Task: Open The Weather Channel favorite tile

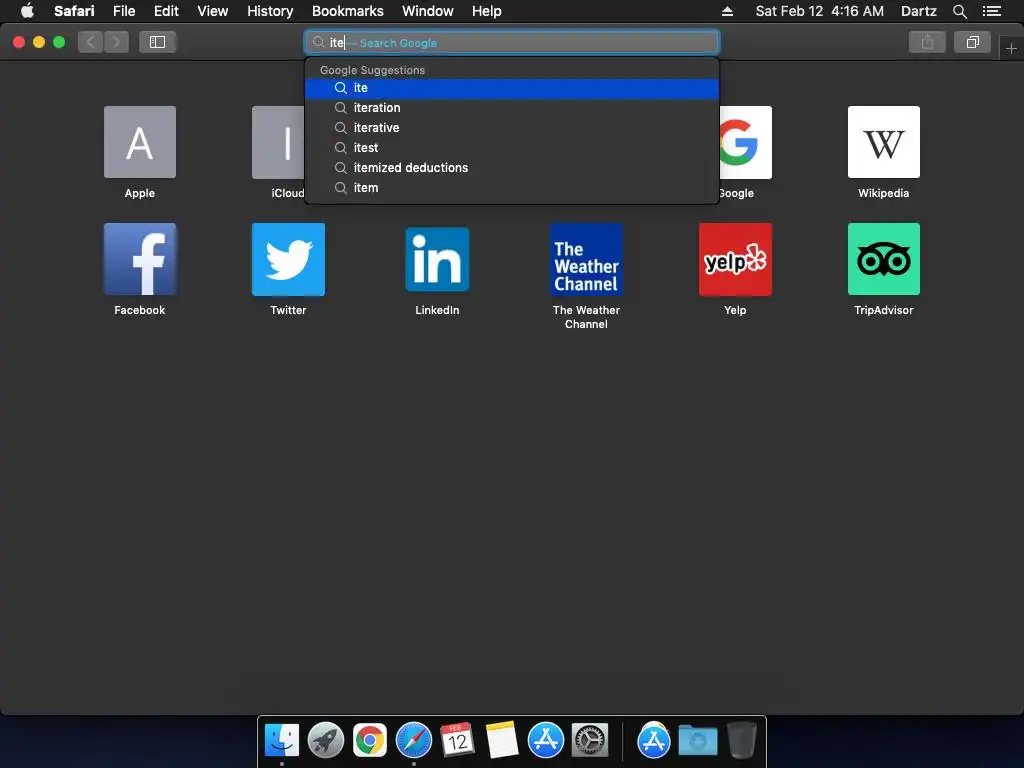Action: point(586,259)
